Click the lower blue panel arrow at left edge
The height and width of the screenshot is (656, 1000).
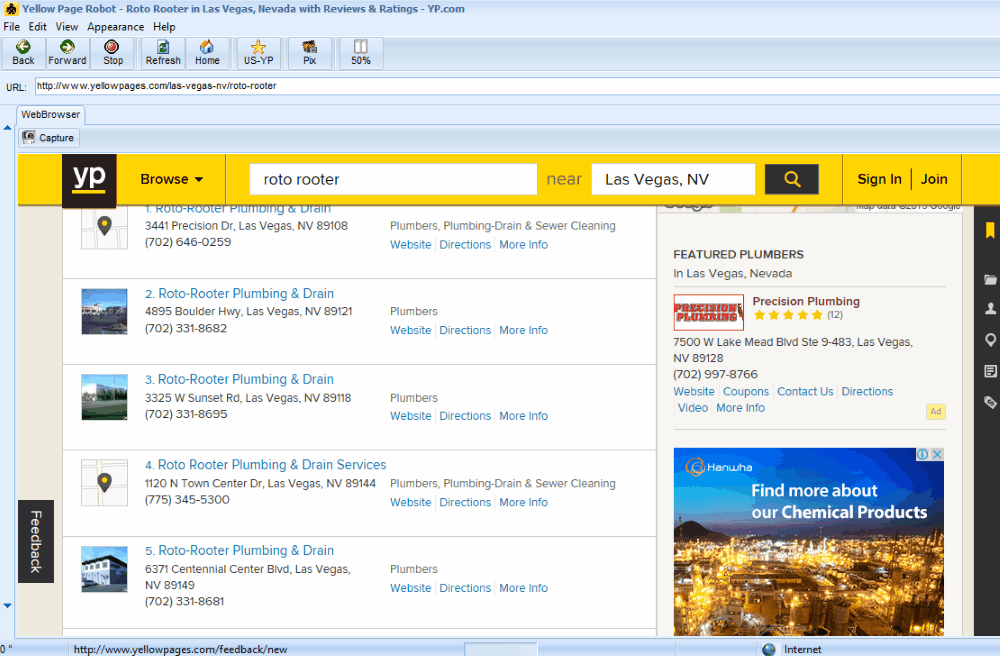pyautogui.click(x=8, y=606)
